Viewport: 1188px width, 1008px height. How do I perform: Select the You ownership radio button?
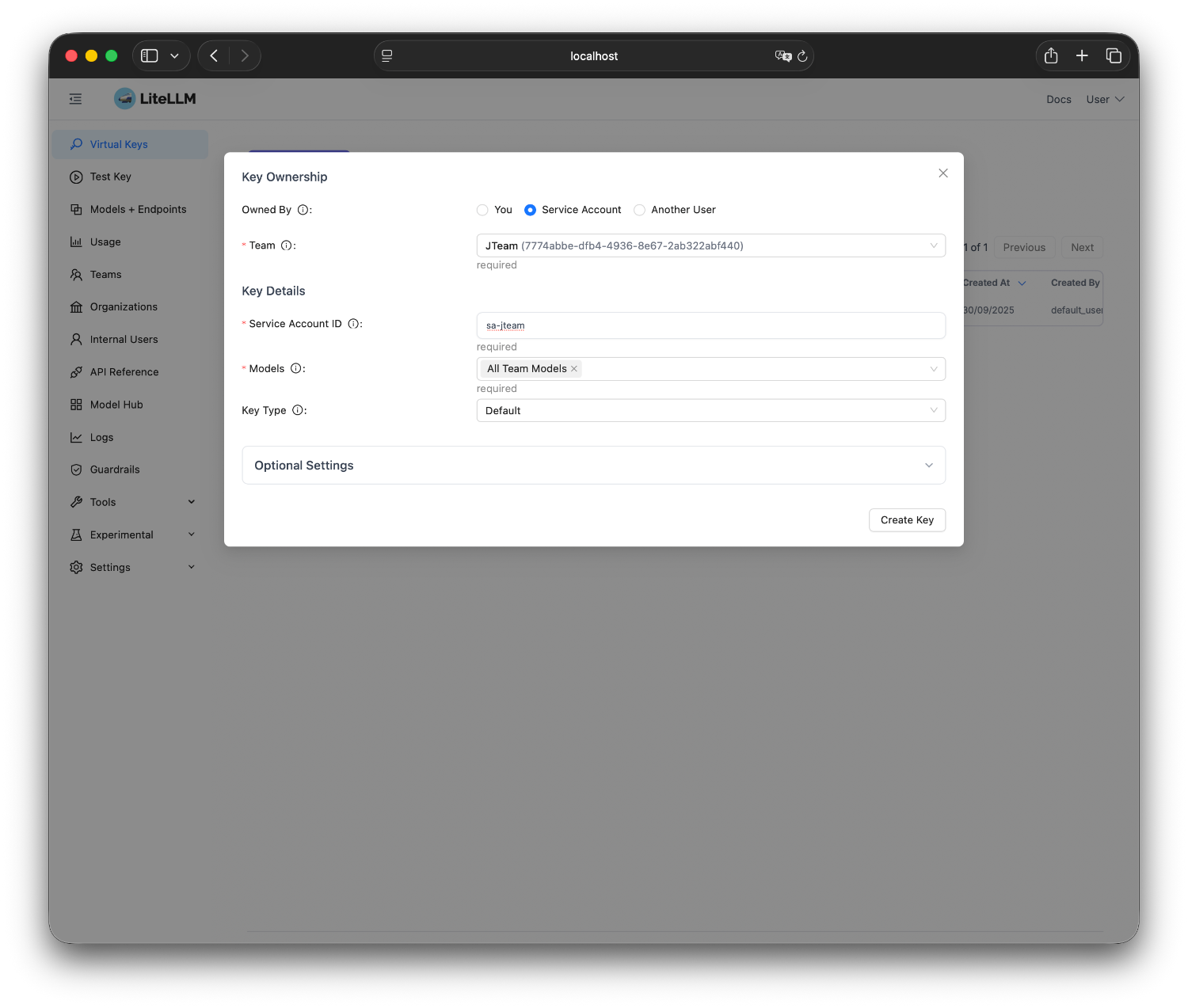(x=482, y=210)
